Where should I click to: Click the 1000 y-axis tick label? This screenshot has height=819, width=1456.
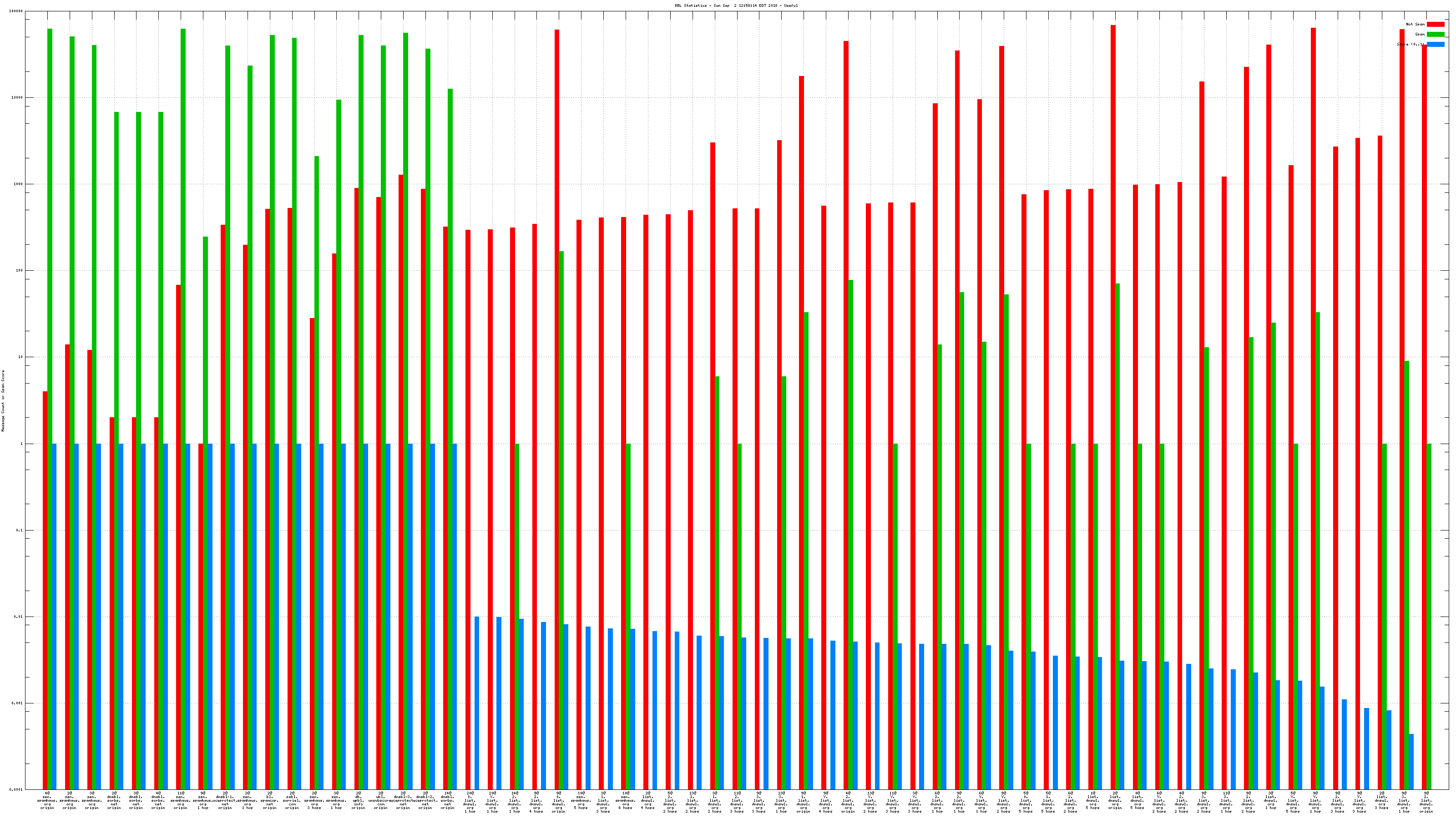point(19,184)
